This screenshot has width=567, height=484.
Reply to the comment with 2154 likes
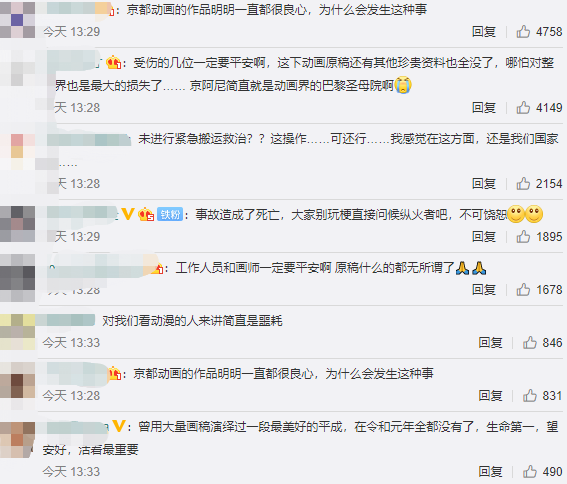[483, 183]
